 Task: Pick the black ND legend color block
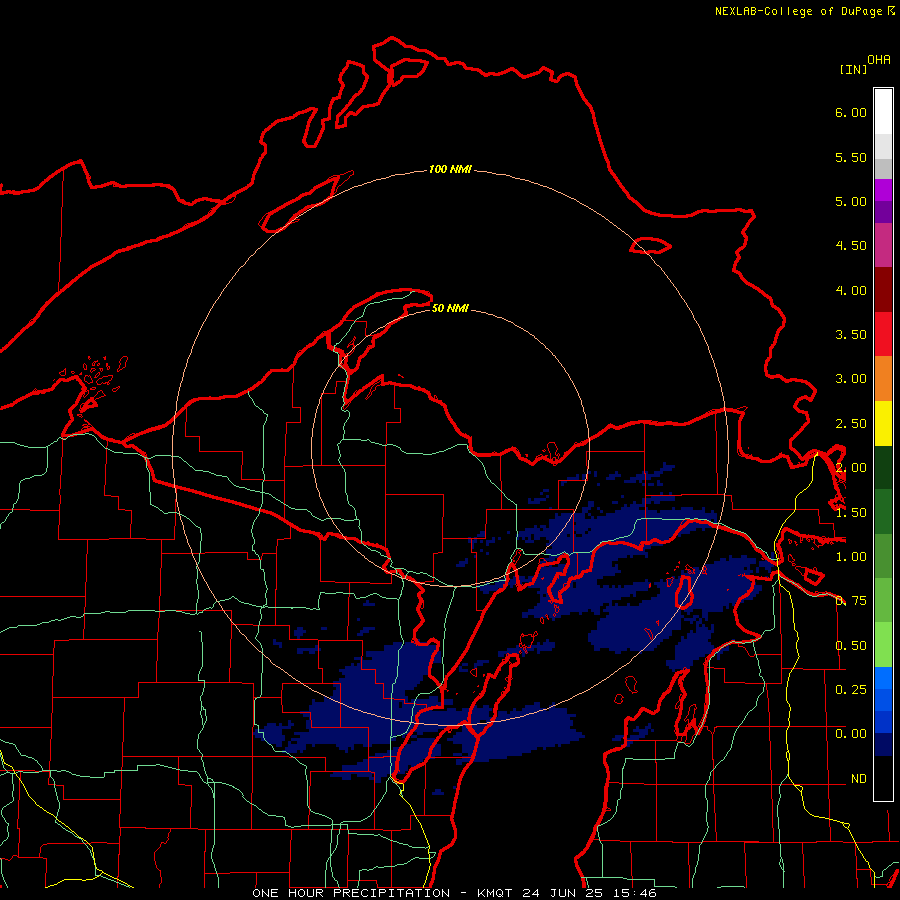pyautogui.click(x=883, y=778)
